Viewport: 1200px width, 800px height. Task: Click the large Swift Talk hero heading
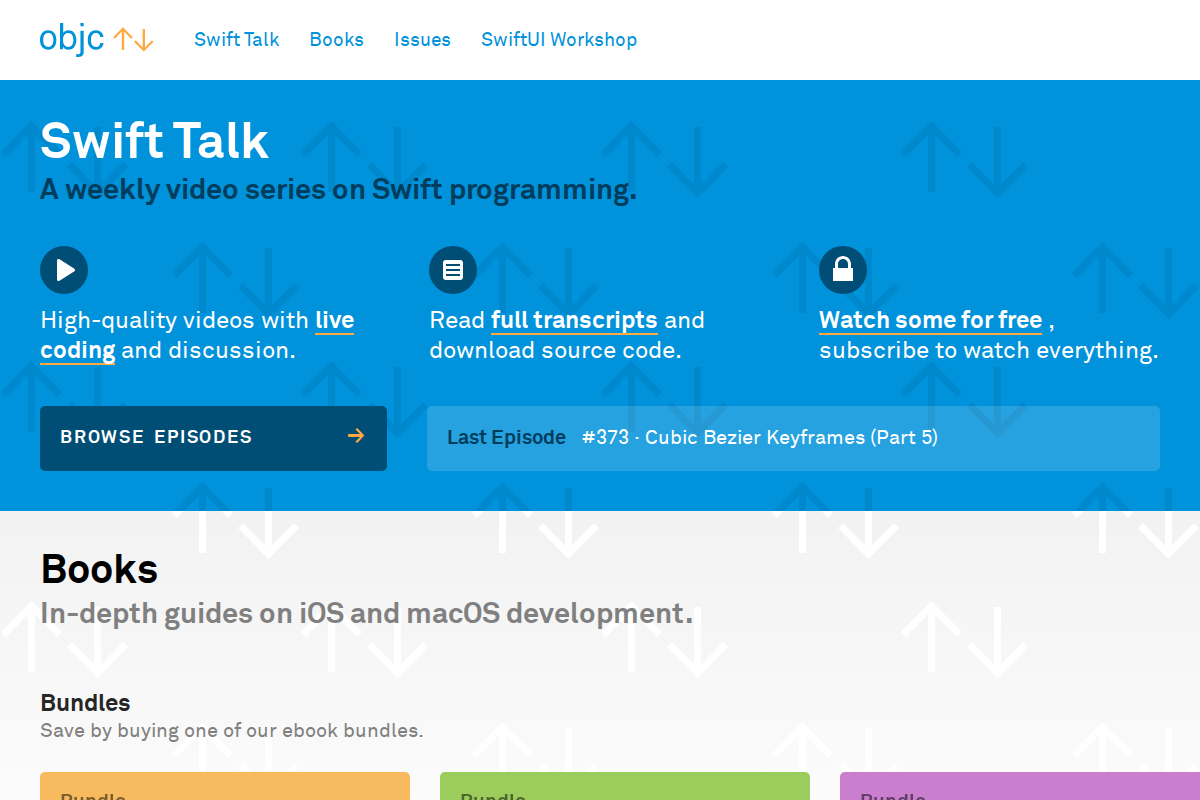pos(155,140)
